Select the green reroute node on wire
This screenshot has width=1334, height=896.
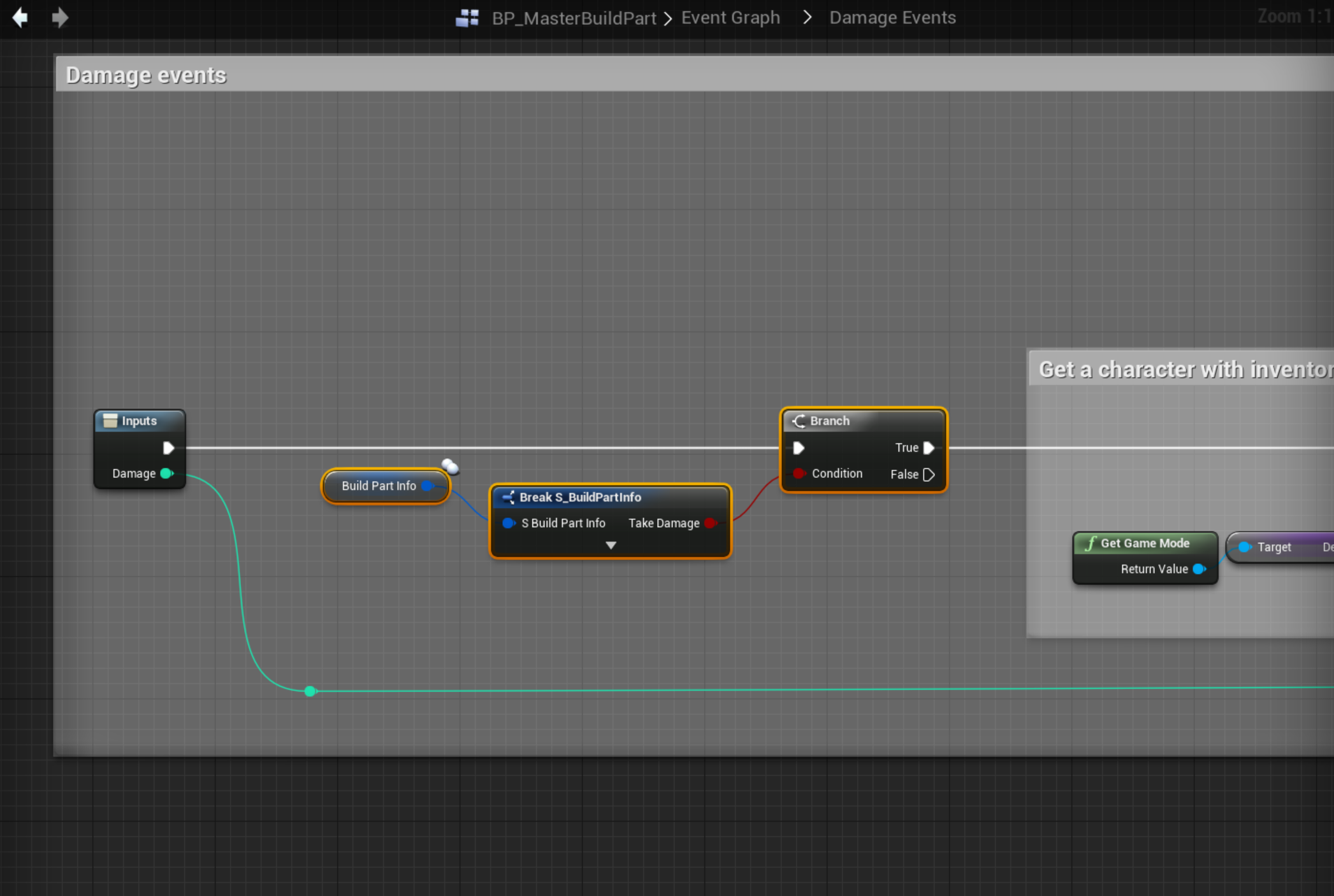pos(310,691)
